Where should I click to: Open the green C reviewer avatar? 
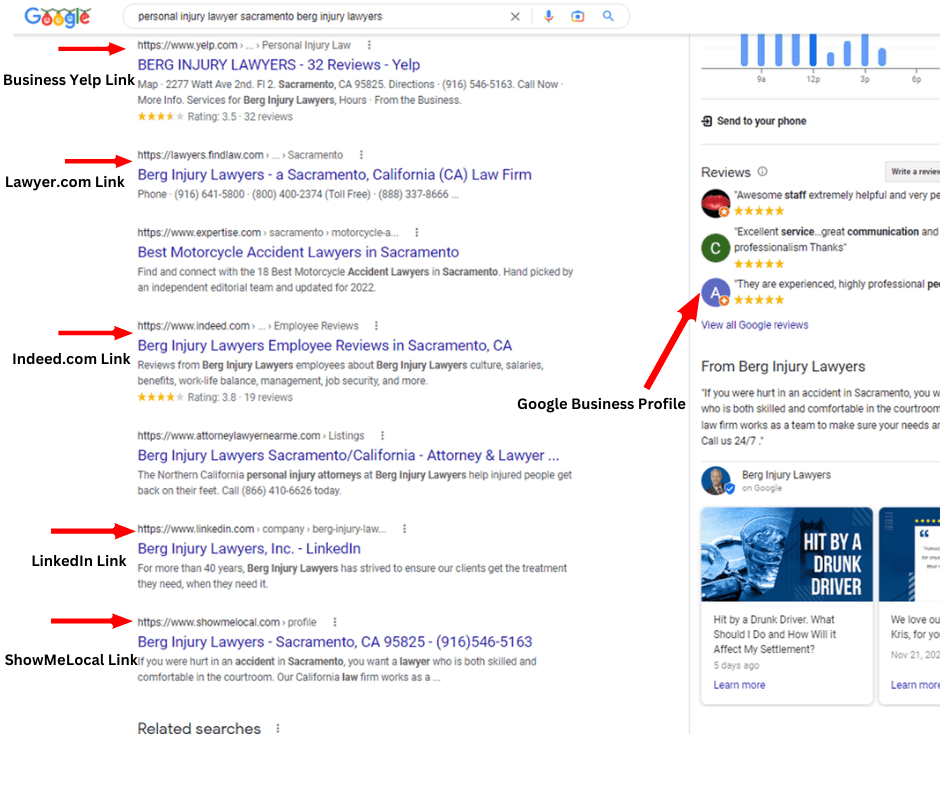(716, 248)
